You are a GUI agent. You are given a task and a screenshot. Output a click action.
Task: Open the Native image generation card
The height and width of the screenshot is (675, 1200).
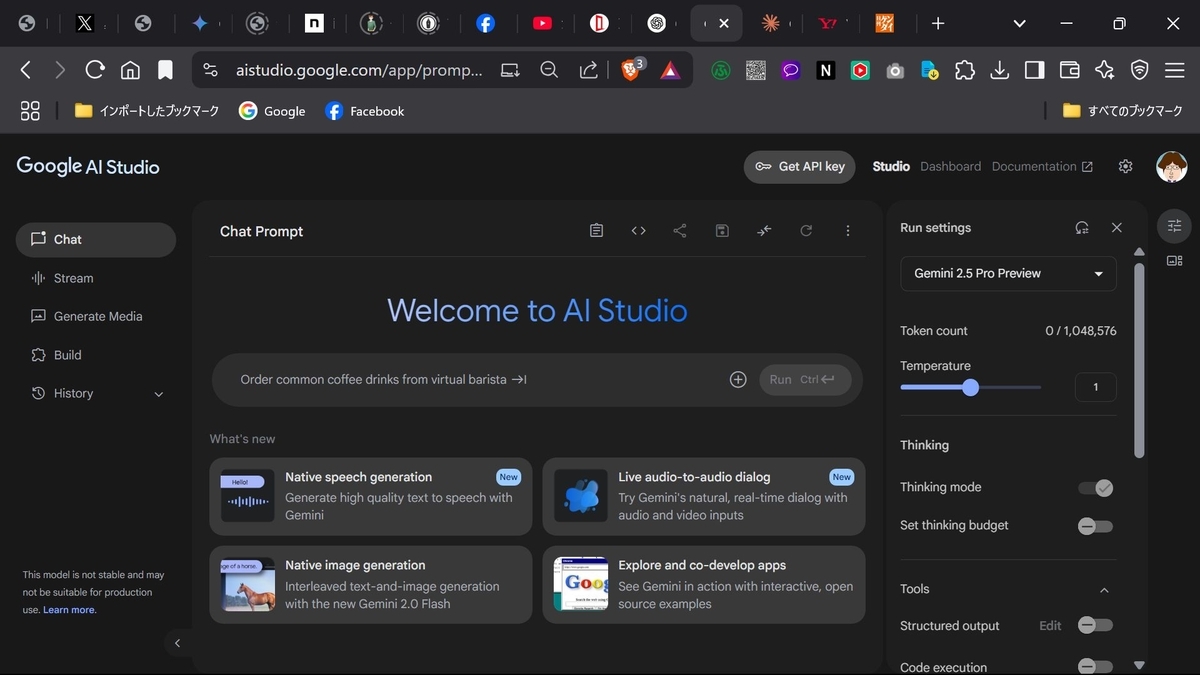[371, 584]
